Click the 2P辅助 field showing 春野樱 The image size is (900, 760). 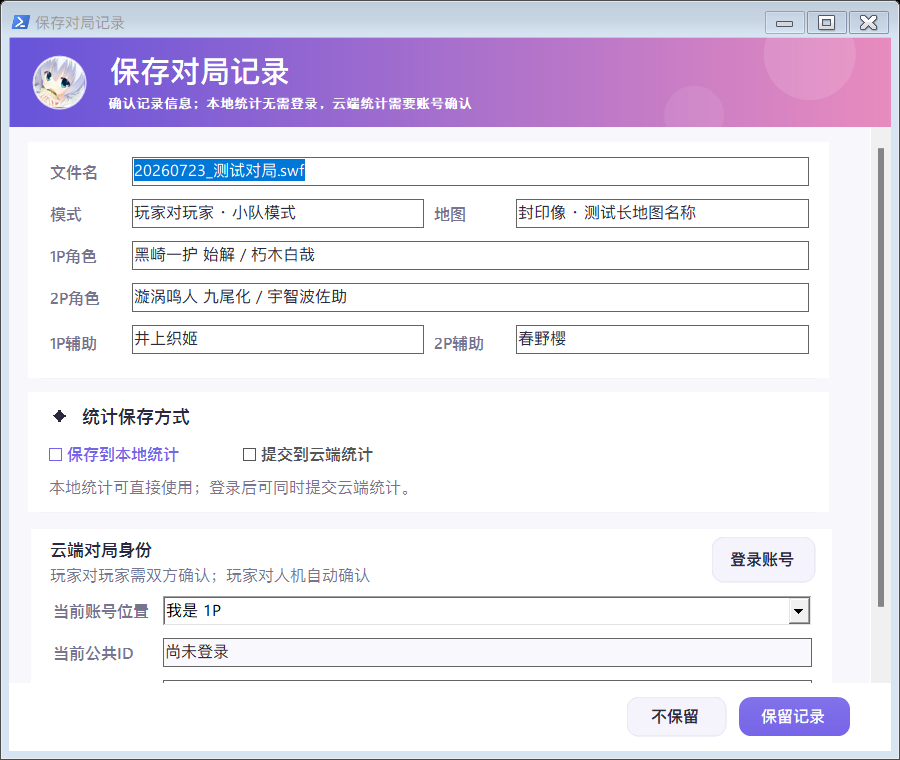point(662,339)
